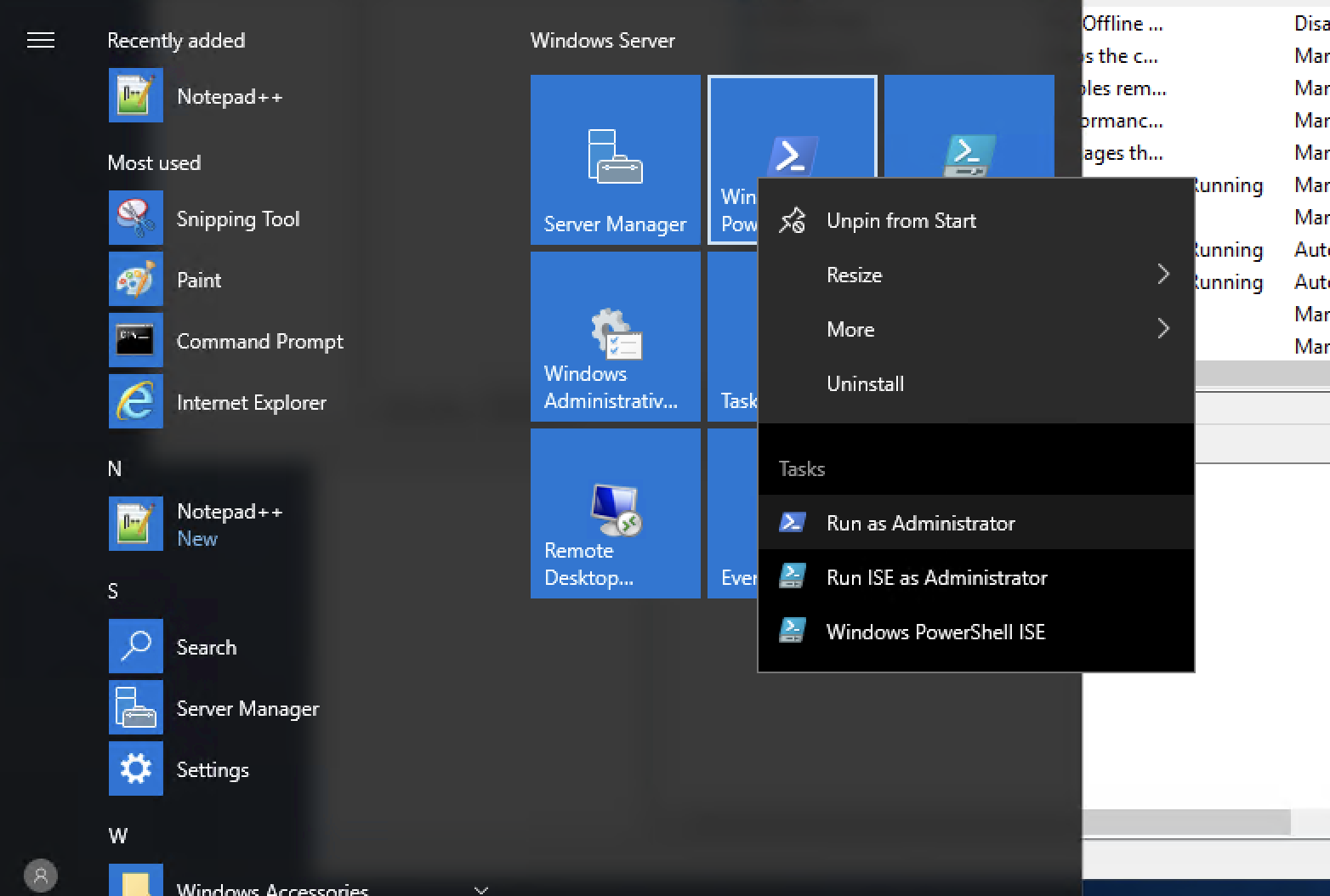1330x896 pixels.
Task: Run PowerShell as Administrator
Action: click(x=921, y=523)
